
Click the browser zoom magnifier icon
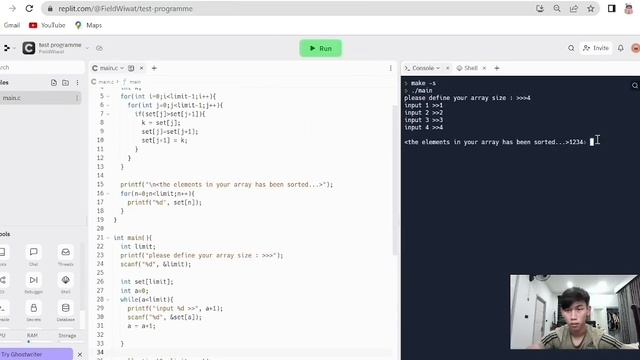[557, 9]
